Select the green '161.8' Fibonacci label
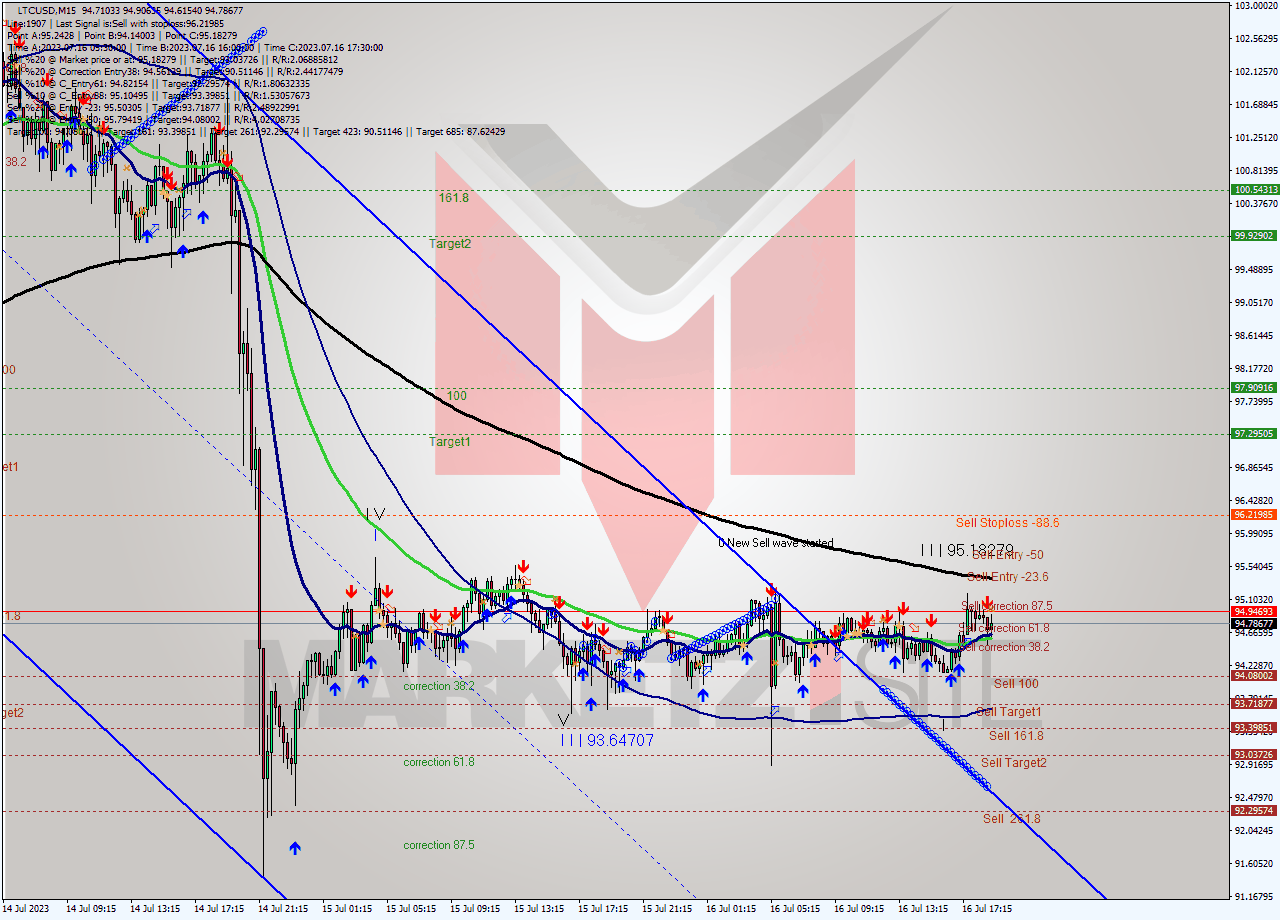The width and height of the screenshot is (1280, 920). click(453, 198)
